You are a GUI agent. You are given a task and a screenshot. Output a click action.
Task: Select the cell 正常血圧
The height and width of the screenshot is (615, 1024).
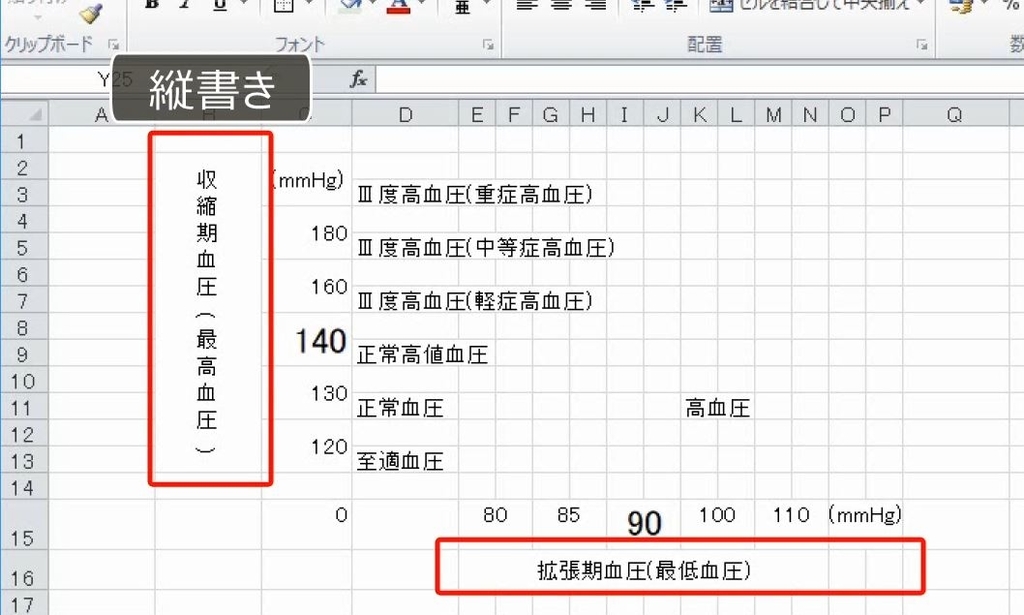tap(400, 408)
